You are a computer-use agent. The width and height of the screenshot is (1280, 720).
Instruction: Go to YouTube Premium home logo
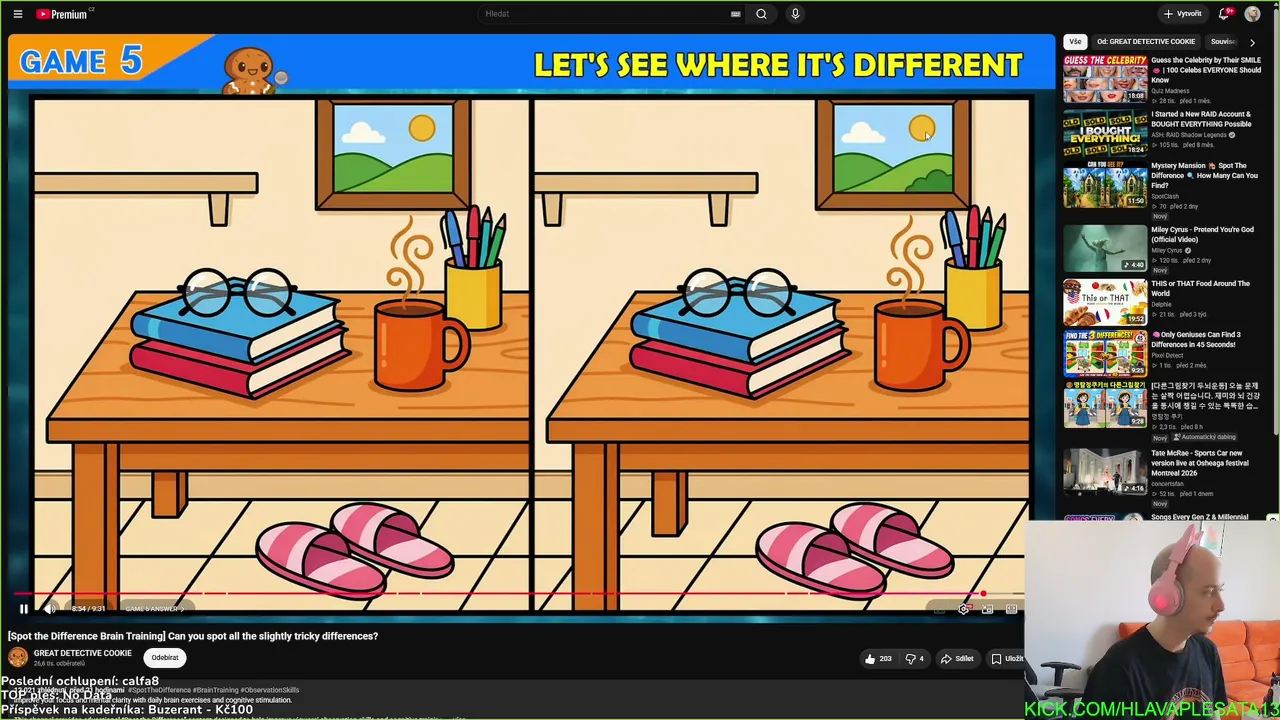point(64,14)
